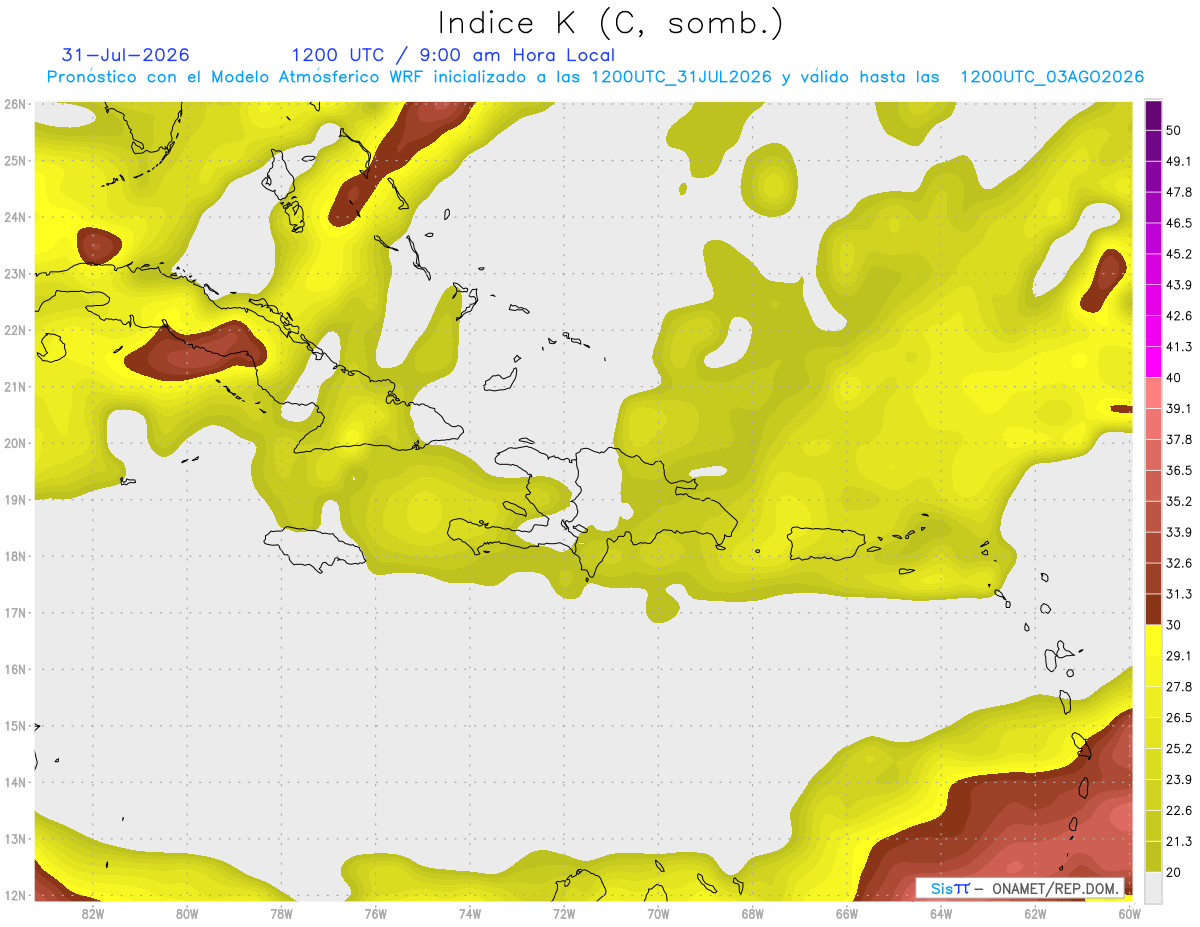This screenshot has height=927, width=1200.
Task: Click the colorbar value "46.5"
Action: coord(1179,223)
